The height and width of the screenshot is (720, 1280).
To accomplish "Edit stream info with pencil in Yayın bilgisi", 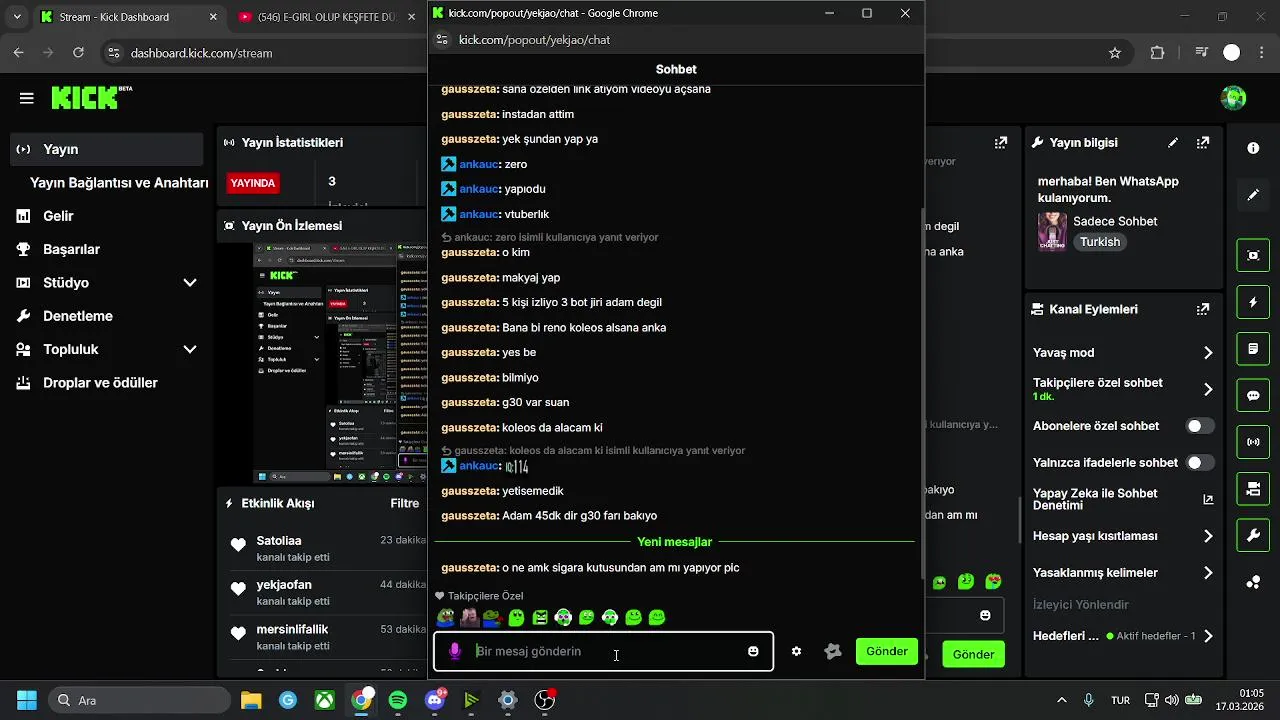I will 1173,143.
